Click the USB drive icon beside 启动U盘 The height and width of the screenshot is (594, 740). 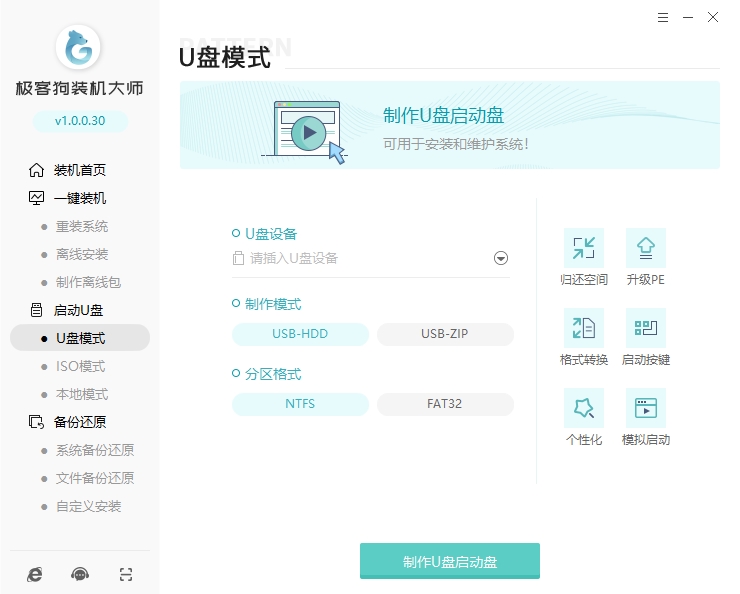point(36,310)
